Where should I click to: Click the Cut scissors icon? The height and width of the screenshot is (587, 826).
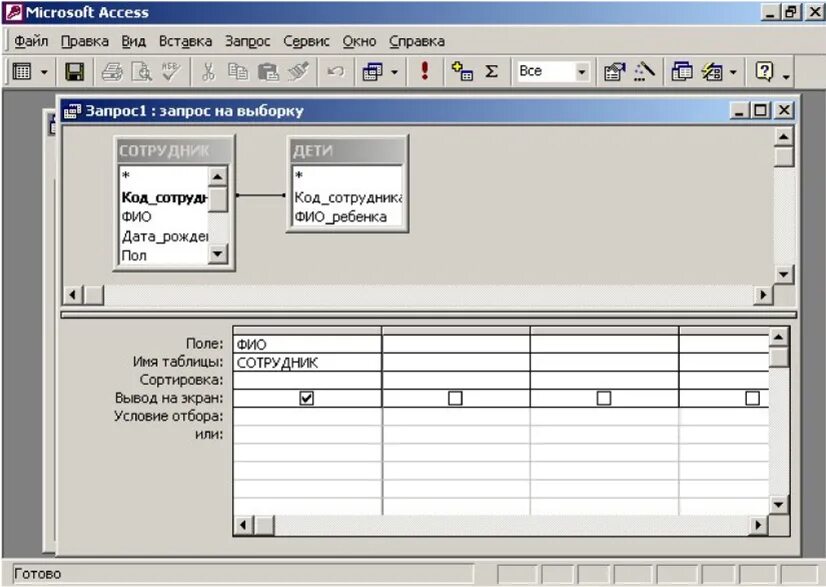209,72
